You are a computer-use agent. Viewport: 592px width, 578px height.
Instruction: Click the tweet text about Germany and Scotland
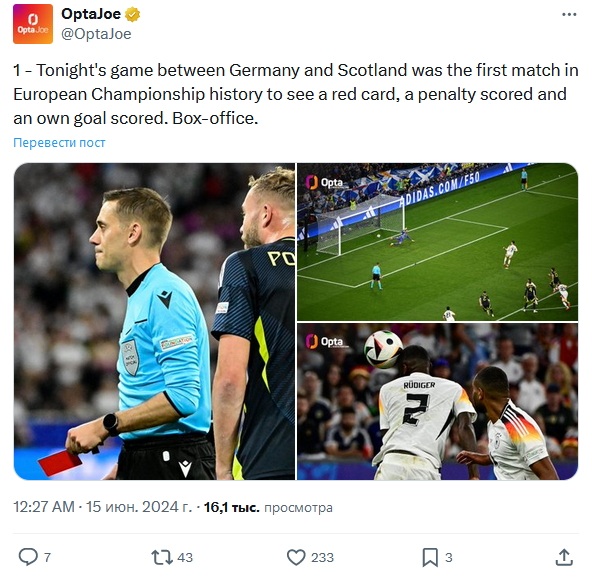(x=296, y=94)
